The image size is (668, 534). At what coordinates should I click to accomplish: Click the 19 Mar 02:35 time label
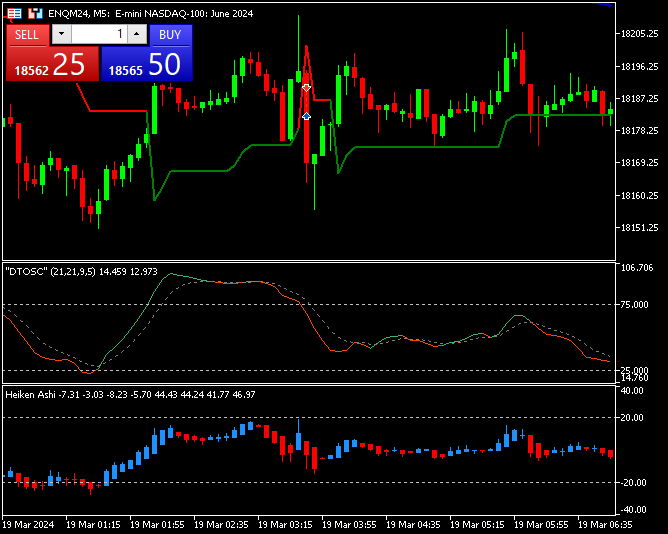coord(221,525)
